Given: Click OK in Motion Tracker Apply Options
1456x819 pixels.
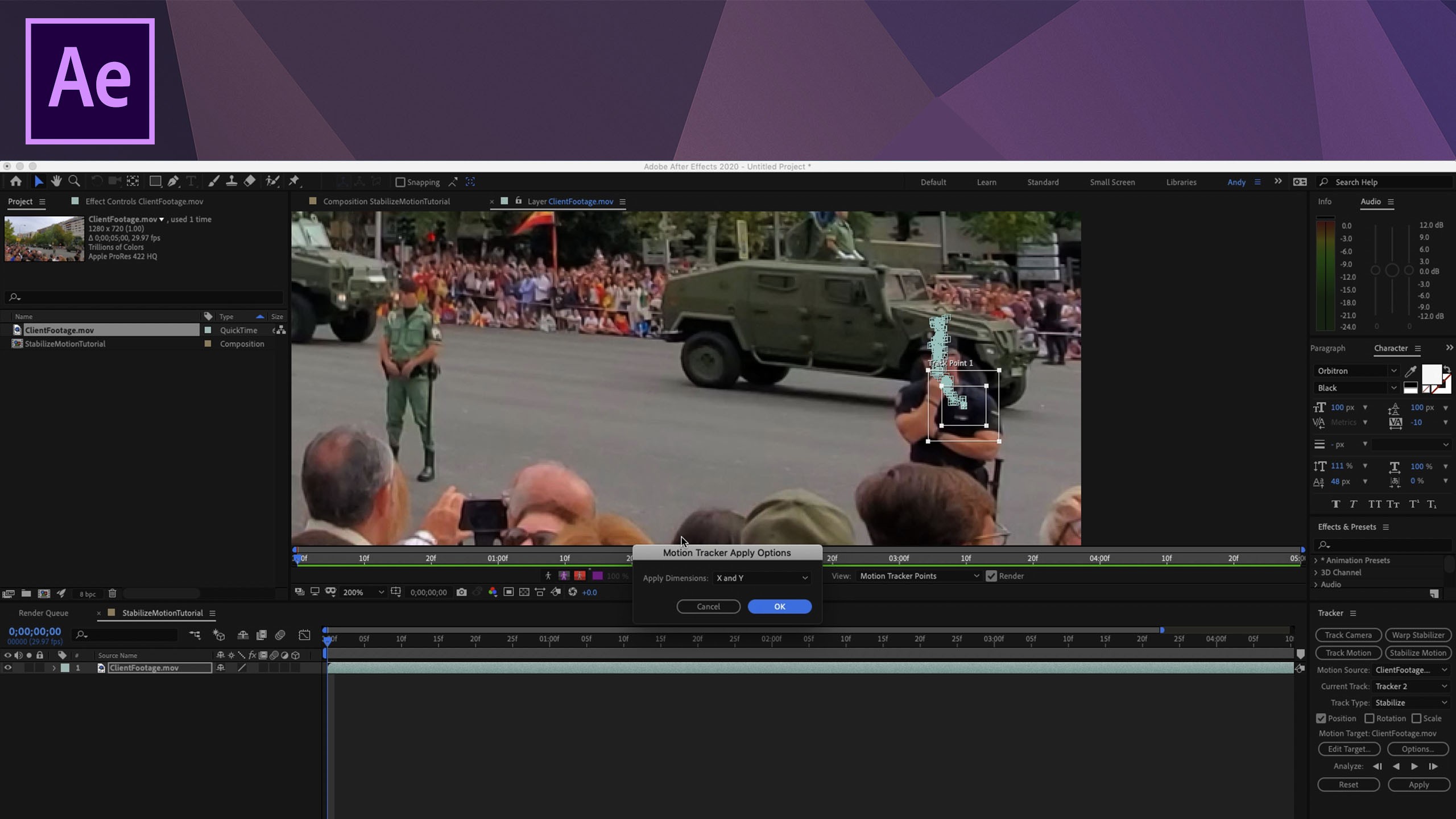Looking at the screenshot, I should tap(779, 606).
